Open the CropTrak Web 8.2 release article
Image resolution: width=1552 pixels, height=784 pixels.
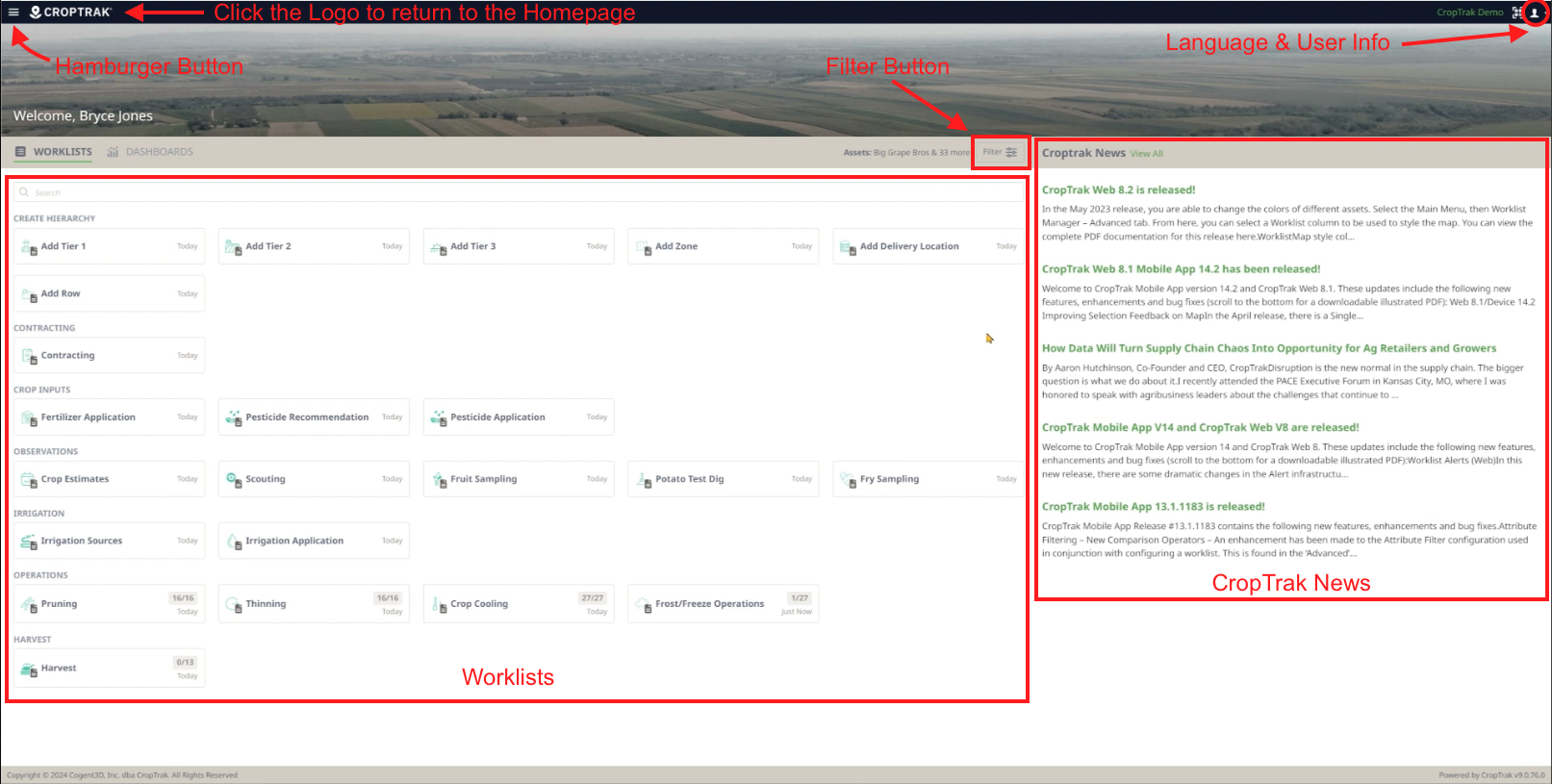click(1118, 190)
